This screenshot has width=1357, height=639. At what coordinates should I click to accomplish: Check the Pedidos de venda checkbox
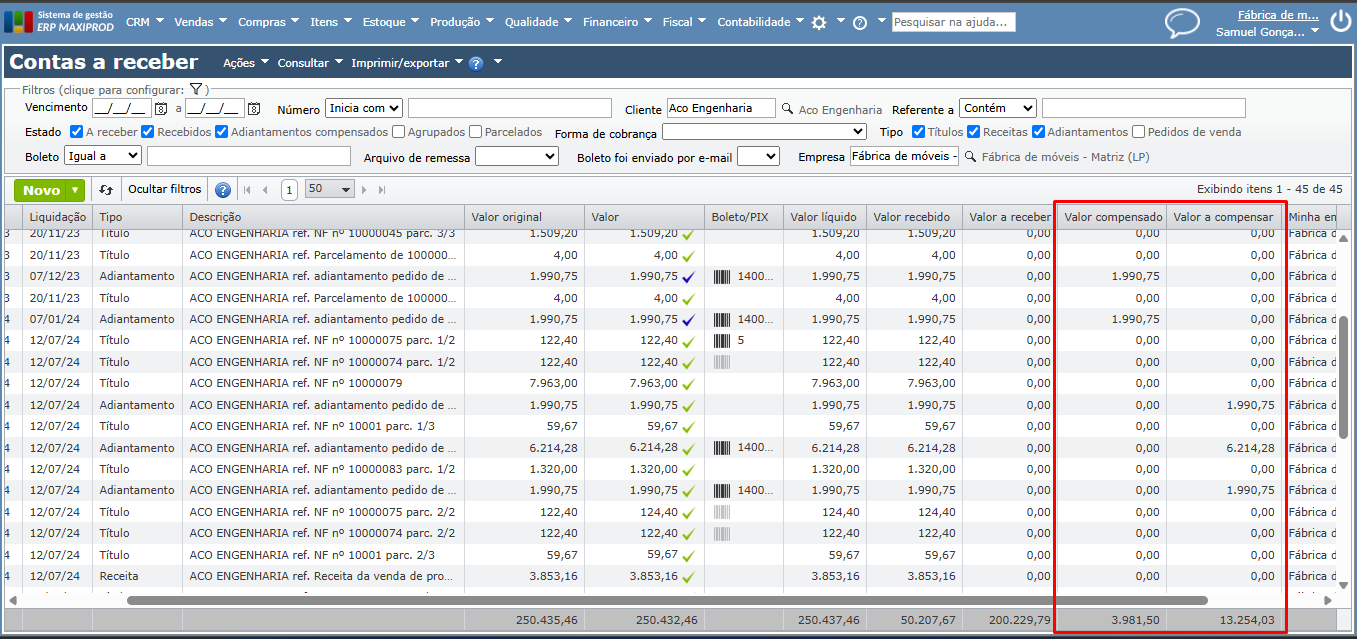[x=1138, y=132]
